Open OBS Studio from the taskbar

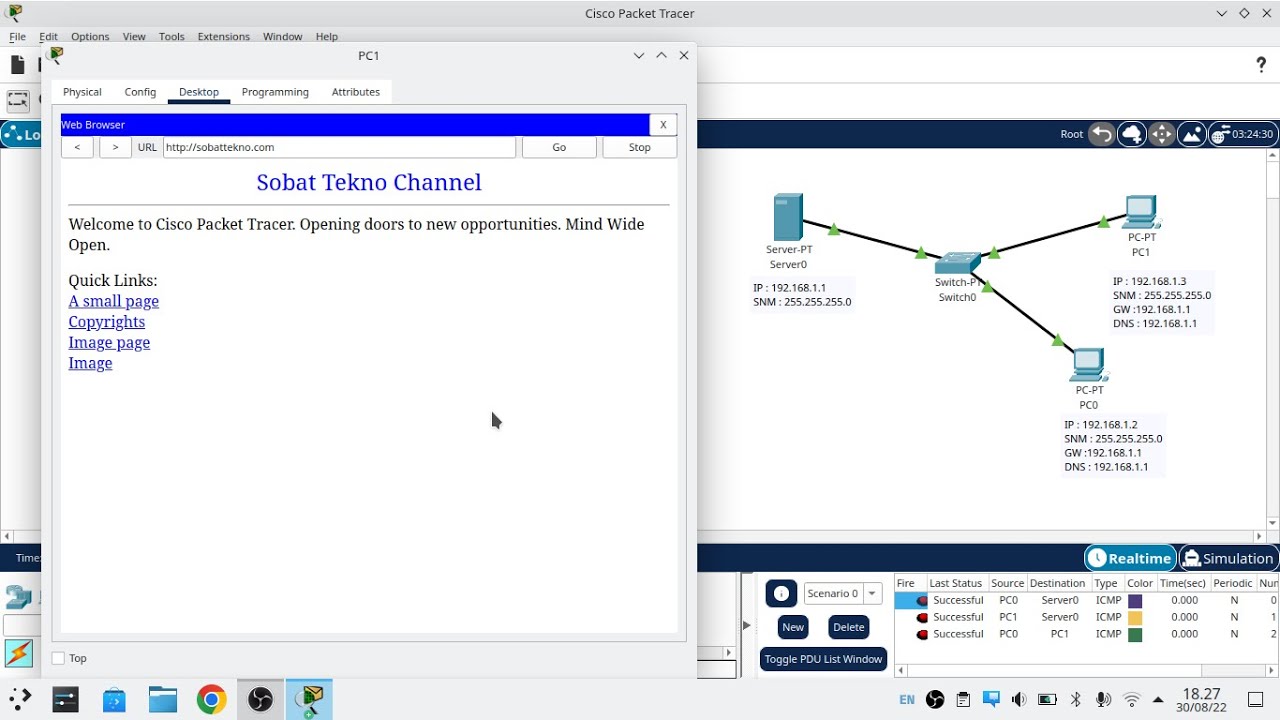click(260, 699)
